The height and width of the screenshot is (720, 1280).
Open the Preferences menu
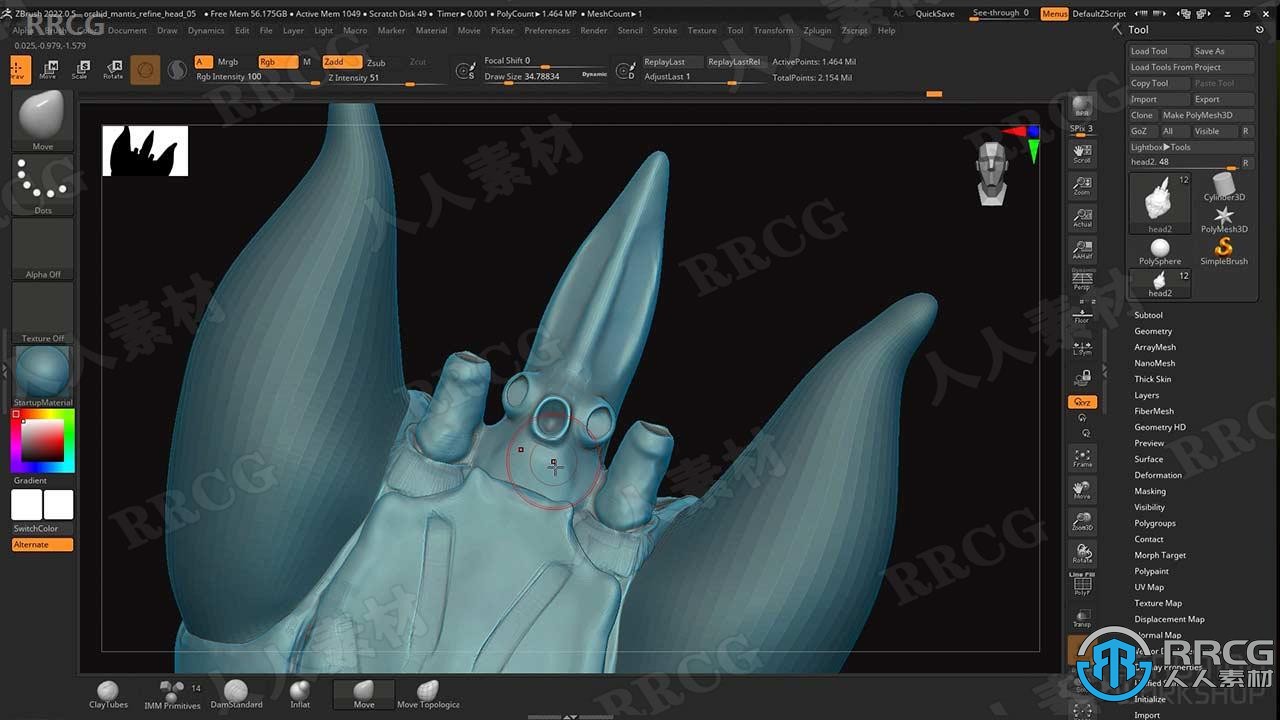547,30
